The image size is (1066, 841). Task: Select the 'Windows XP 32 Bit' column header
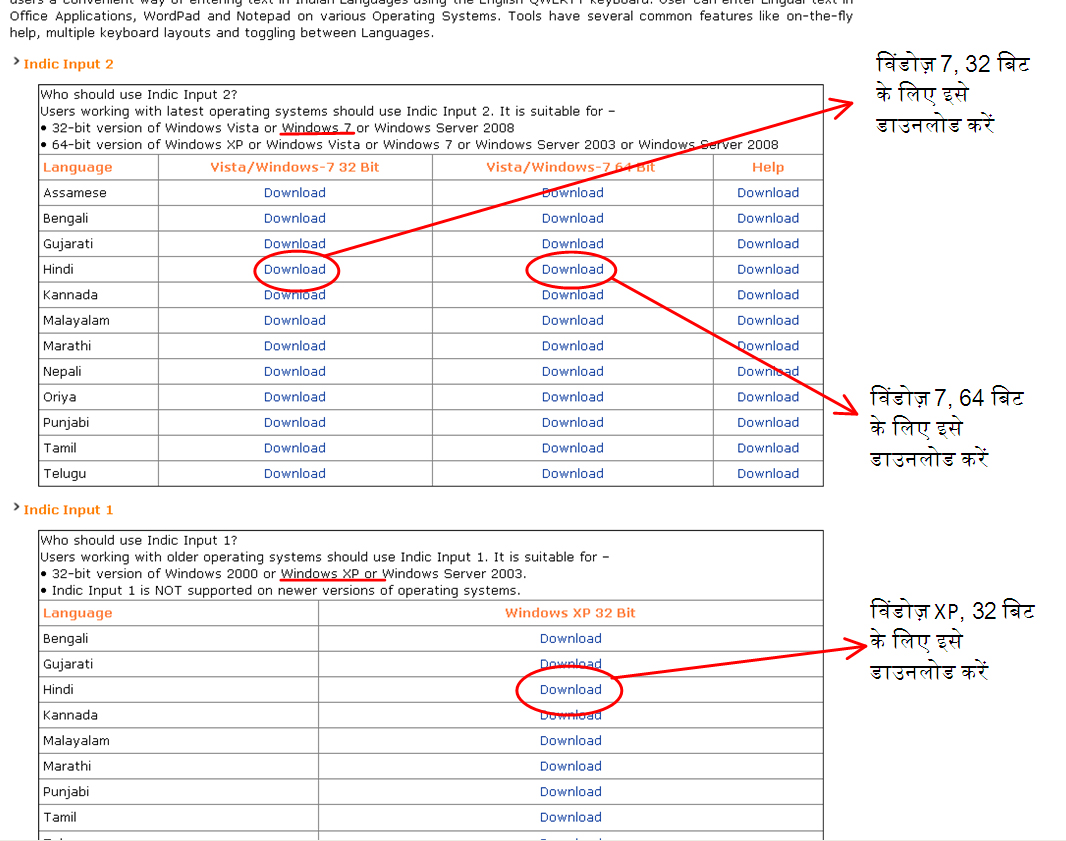[x=570, y=613]
